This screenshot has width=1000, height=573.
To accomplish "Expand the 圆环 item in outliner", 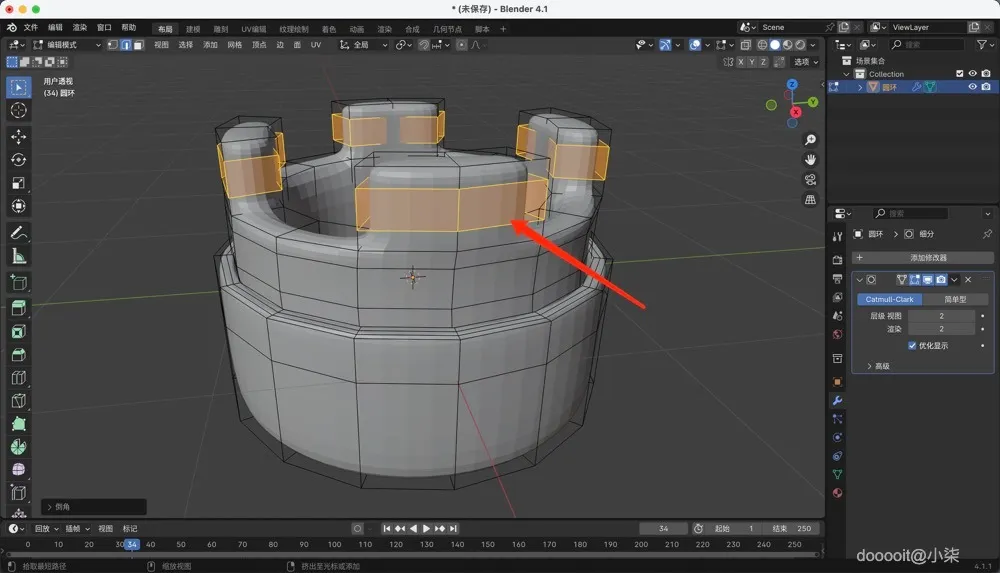I will 860,87.
